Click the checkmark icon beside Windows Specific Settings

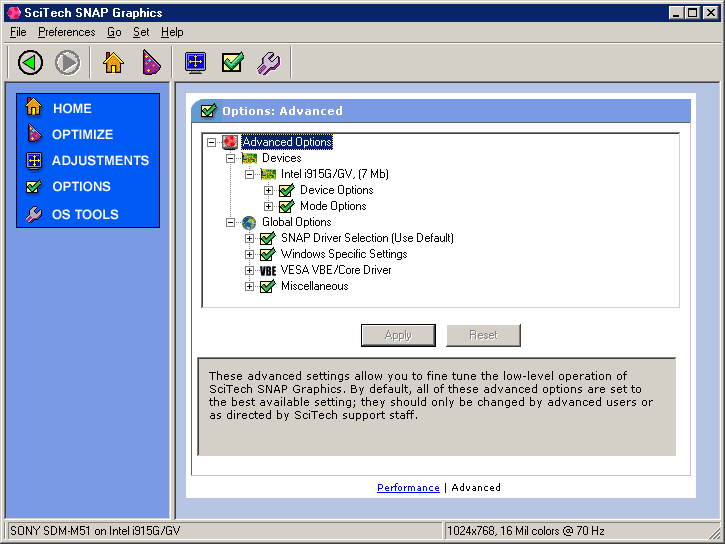tap(268, 254)
